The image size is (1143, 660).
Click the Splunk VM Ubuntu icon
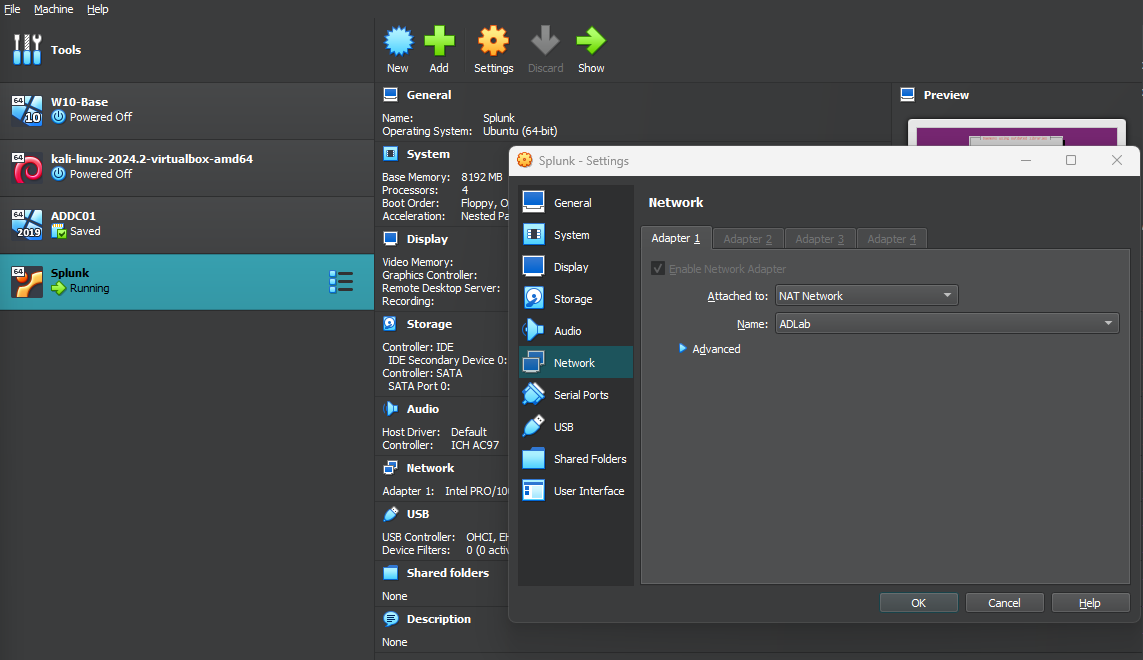click(x=27, y=282)
